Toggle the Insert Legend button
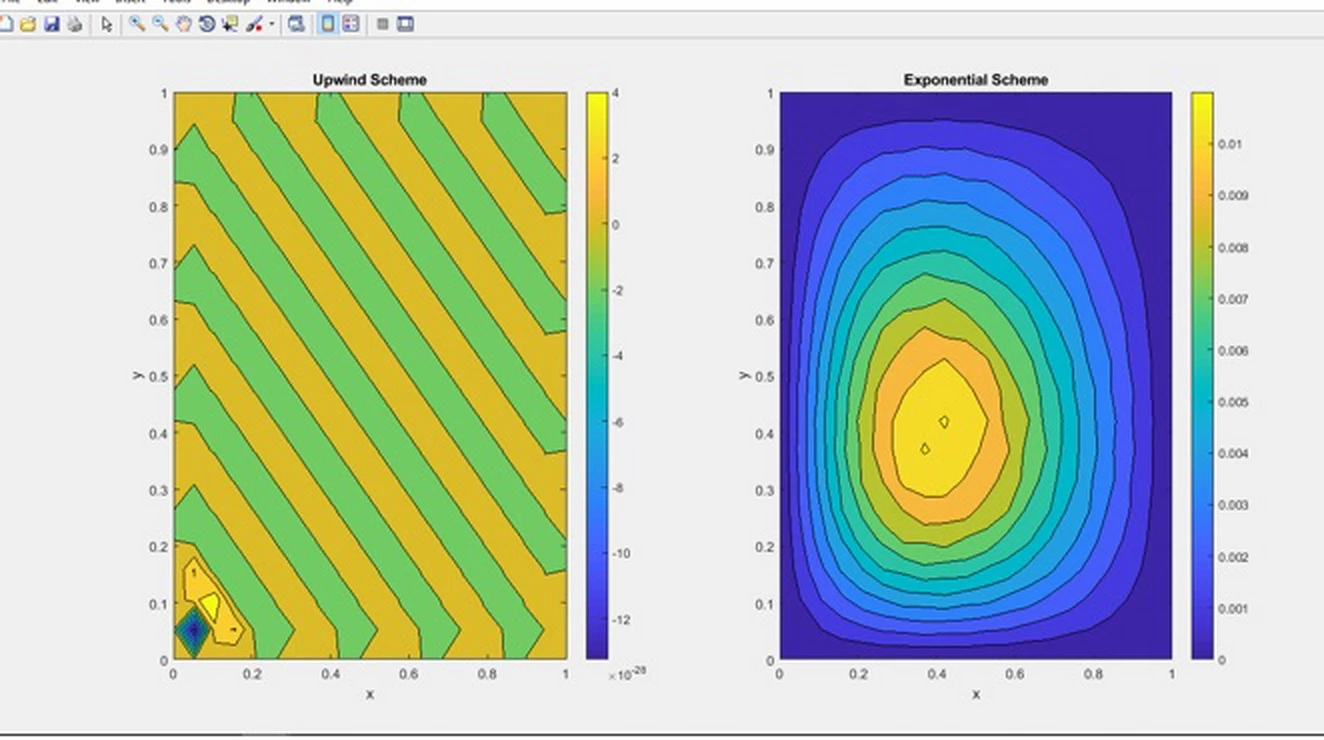This screenshot has width=1324, height=740. pos(351,24)
